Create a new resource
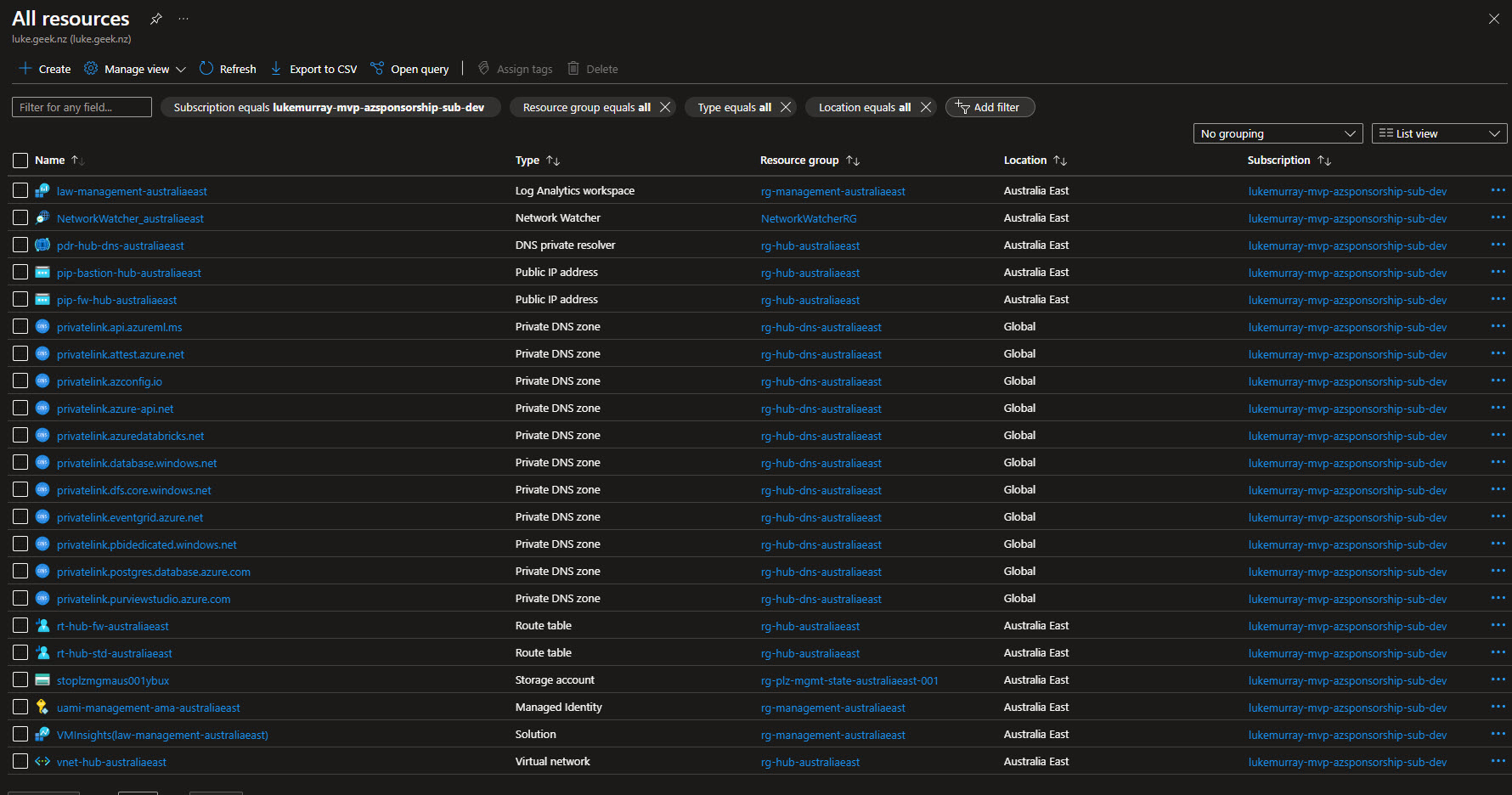The image size is (1512, 795). pyautogui.click(x=44, y=69)
